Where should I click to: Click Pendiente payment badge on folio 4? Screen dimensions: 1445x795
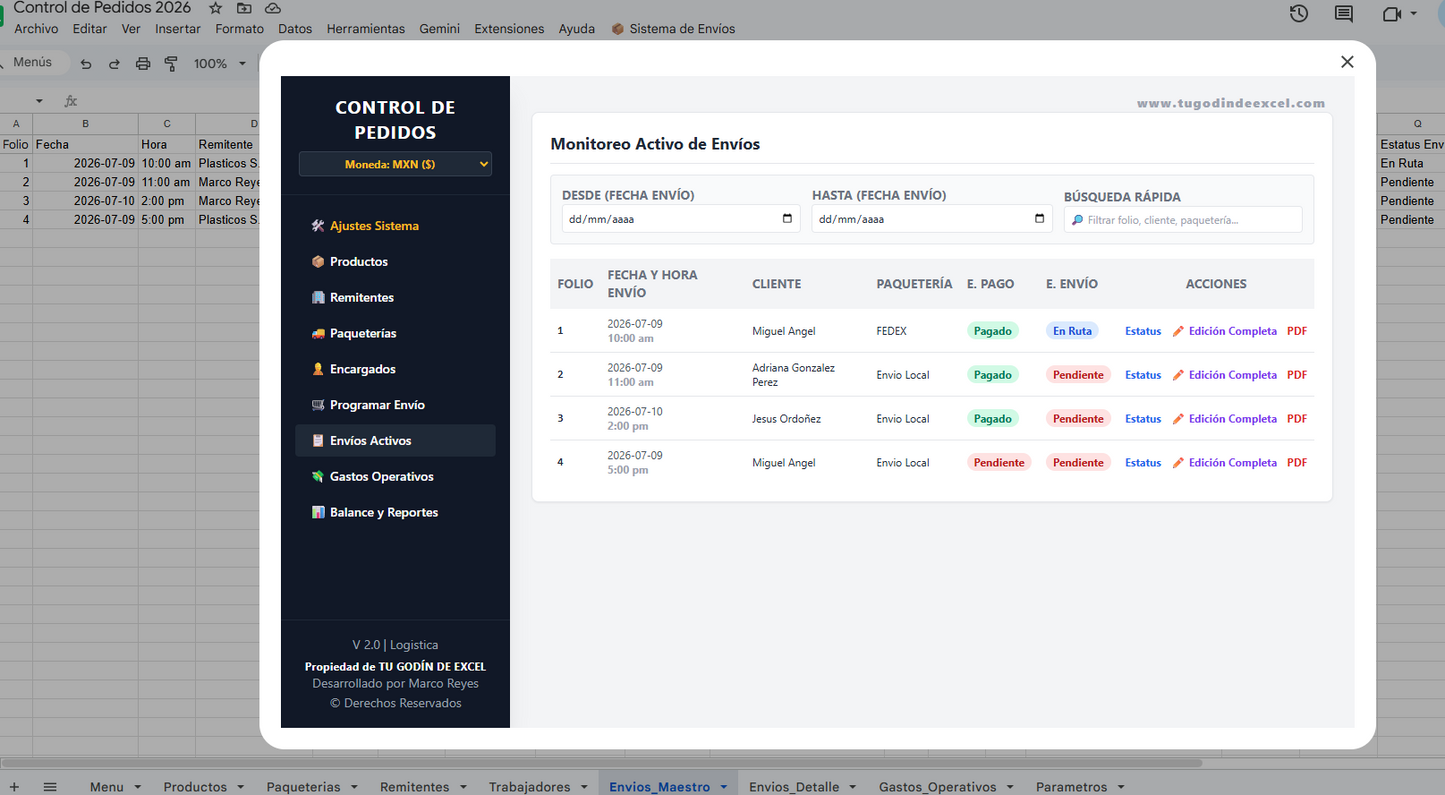coord(999,463)
